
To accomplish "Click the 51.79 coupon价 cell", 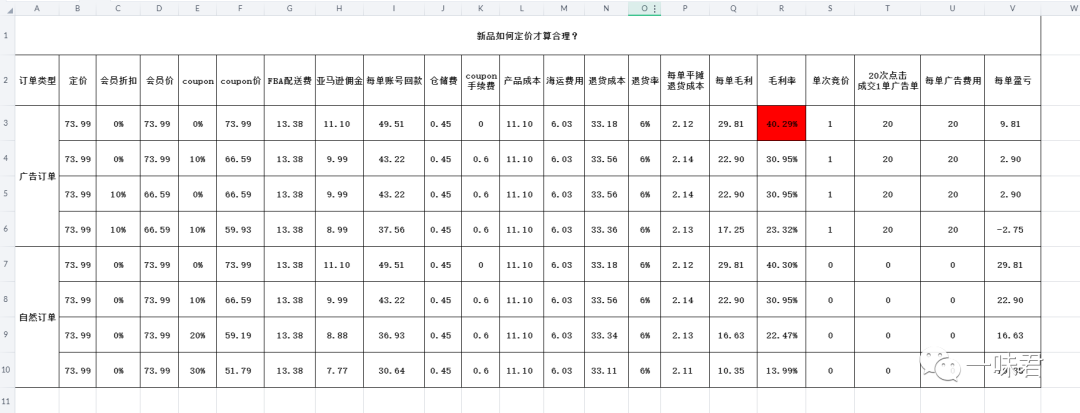I will coord(240,370).
